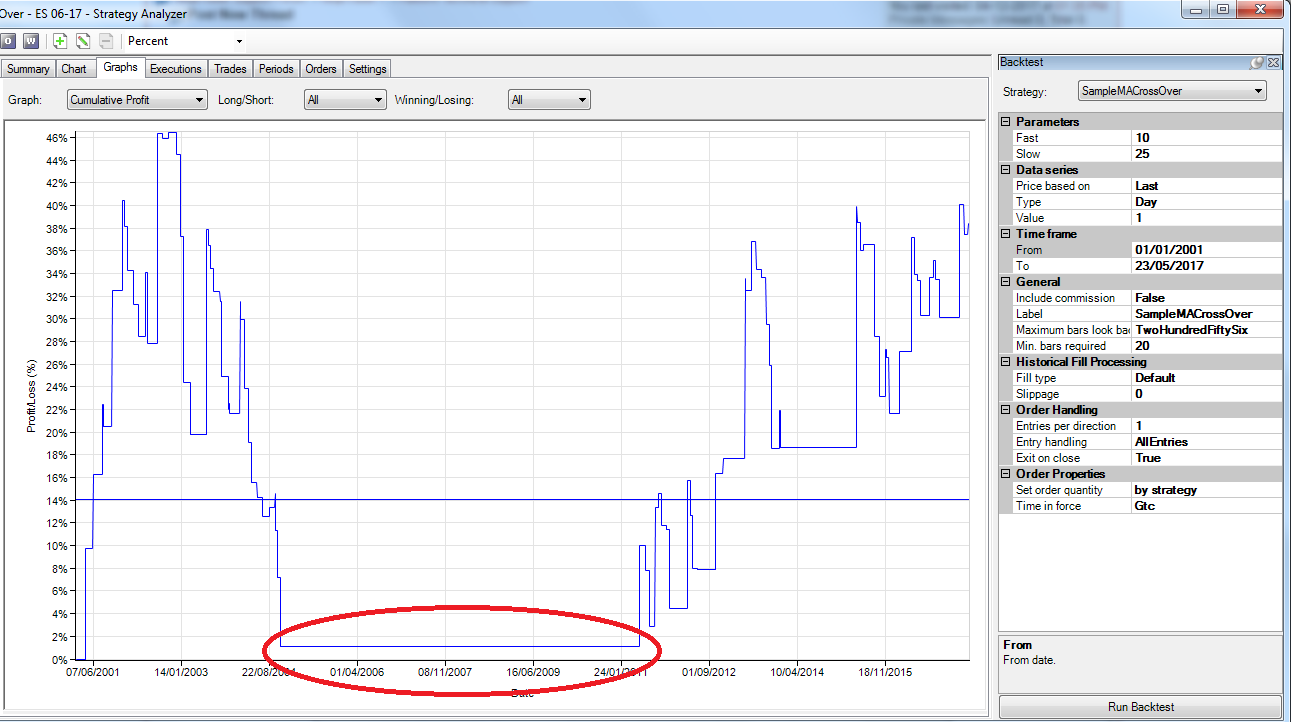
Task: Click the Price based on value 'Last'
Action: click(x=1206, y=186)
